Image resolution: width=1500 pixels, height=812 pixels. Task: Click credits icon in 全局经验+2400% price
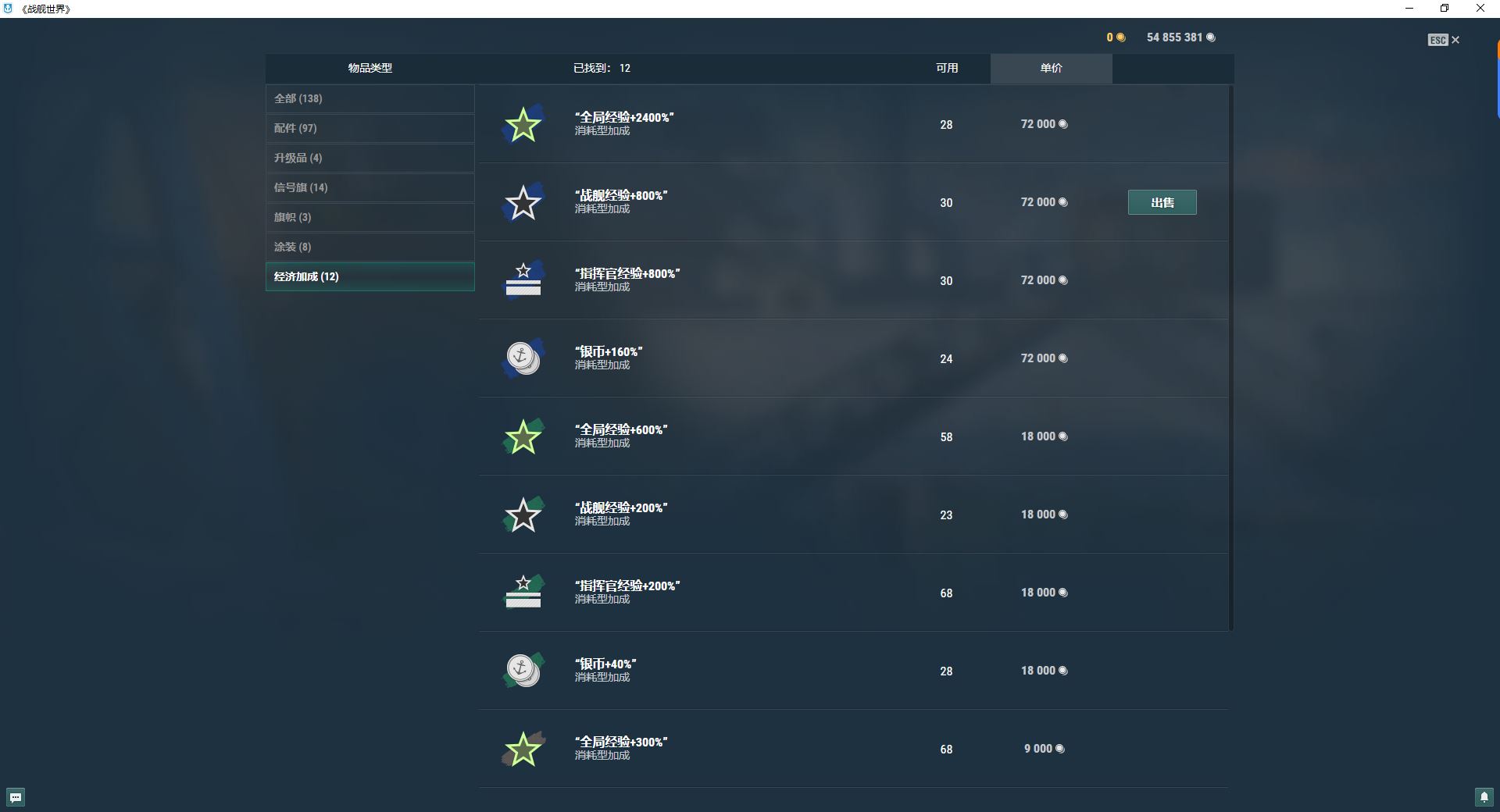(1062, 124)
